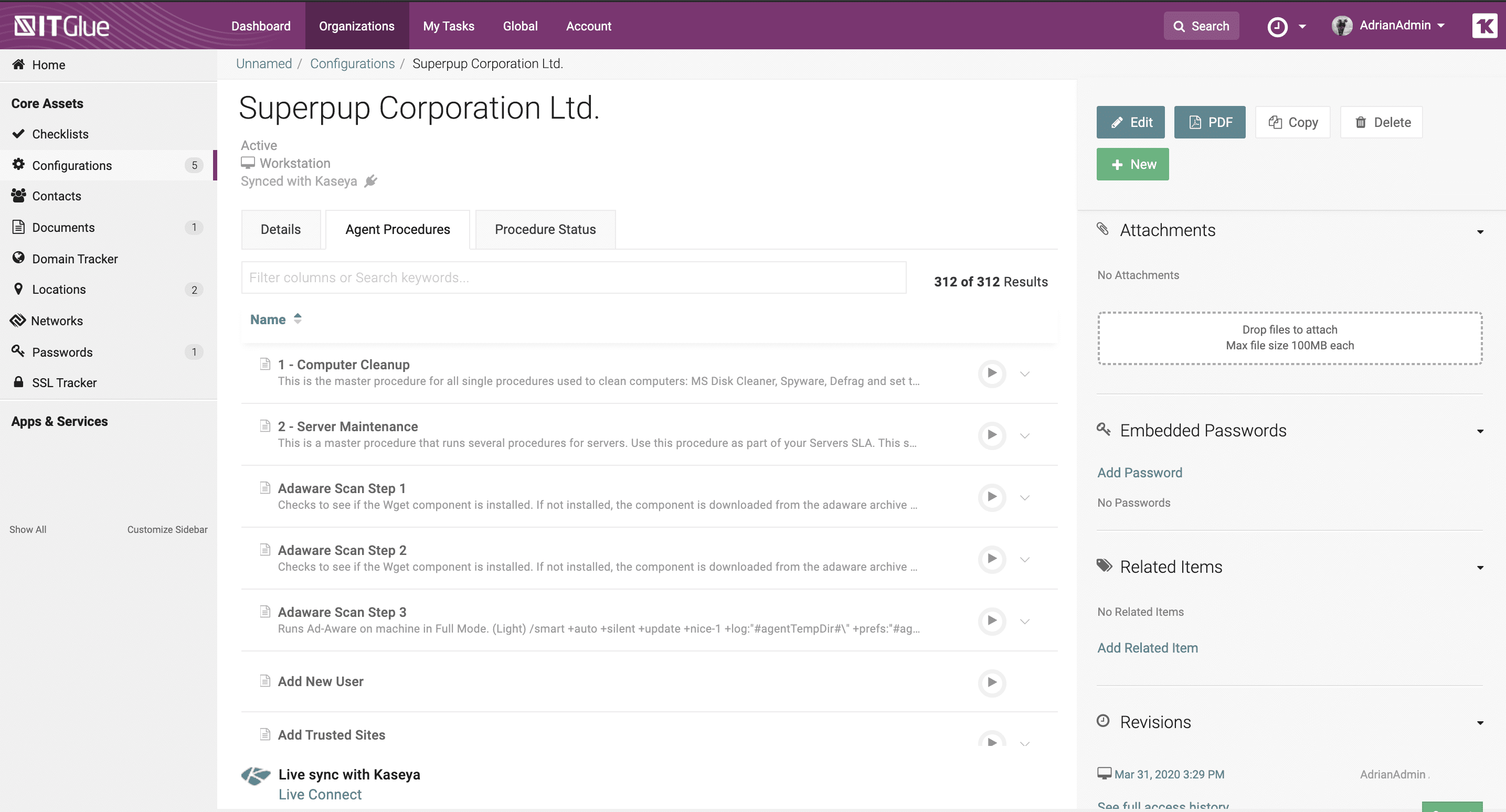Click the filter columns search field

[573, 277]
